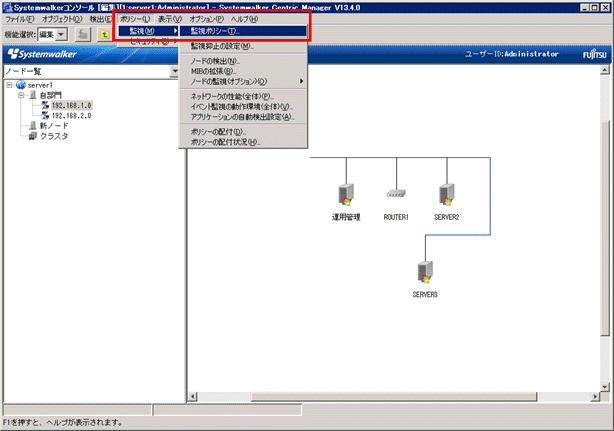The height and width of the screenshot is (431, 614).
Task: Maximize the Systemwalker console window
Action: point(594,7)
